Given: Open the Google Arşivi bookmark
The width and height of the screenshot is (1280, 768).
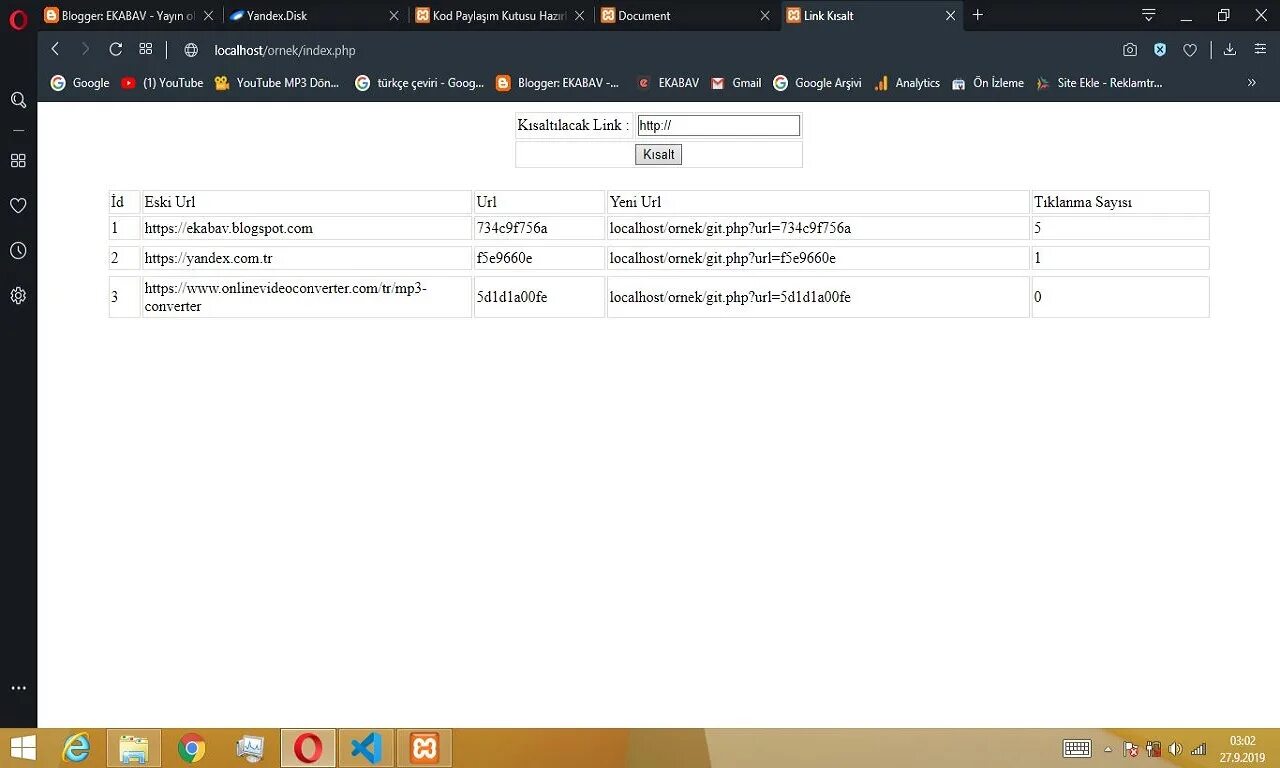Looking at the screenshot, I should click(817, 83).
